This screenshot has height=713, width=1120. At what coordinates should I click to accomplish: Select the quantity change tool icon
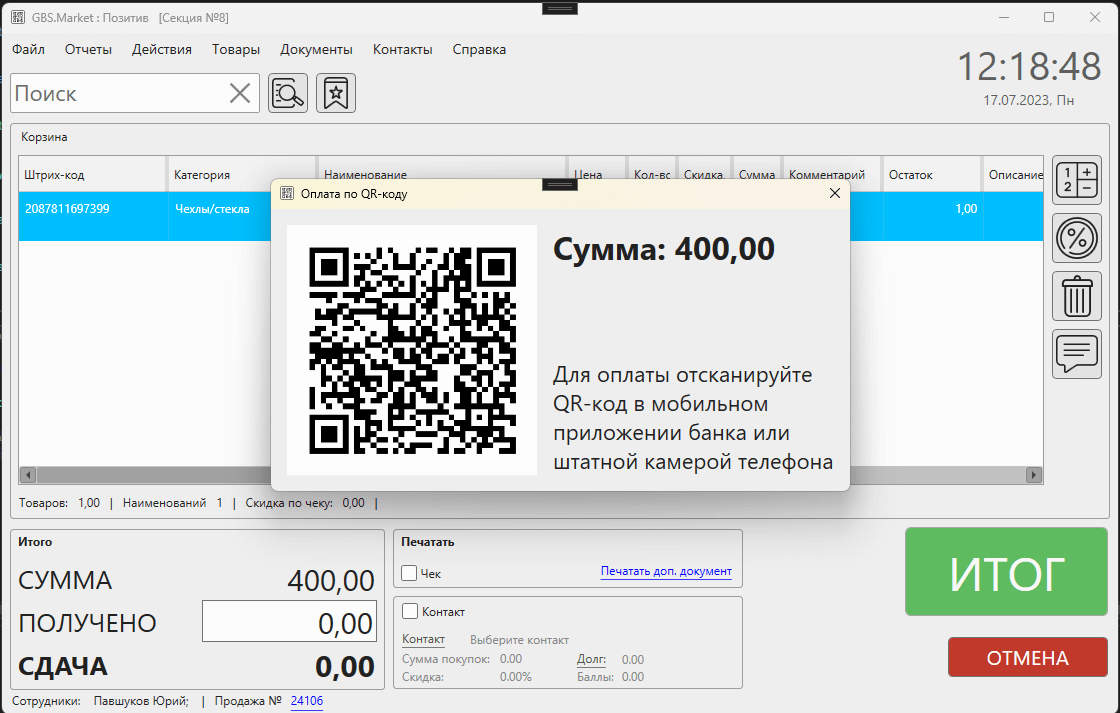pyautogui.click(x=1076, y=180)
